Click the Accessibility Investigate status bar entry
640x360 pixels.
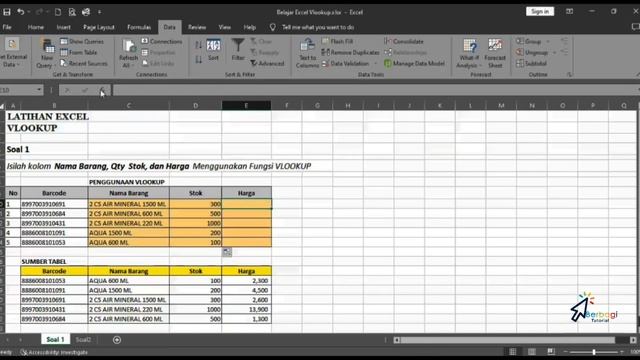point(54,352)
